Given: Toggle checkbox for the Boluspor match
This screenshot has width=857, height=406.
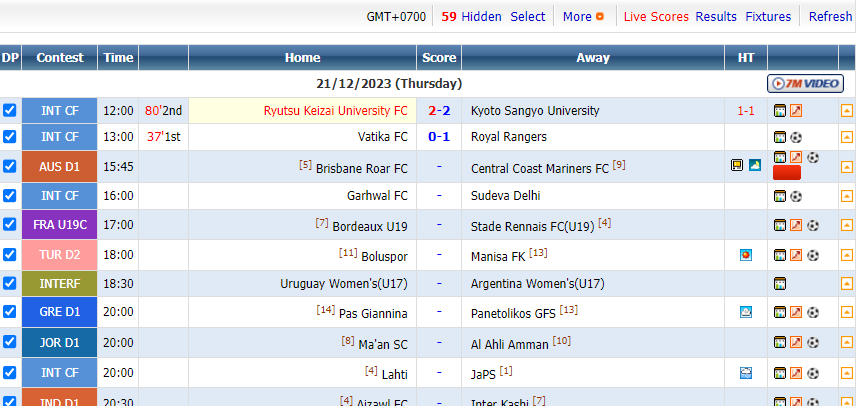Looking at the screenshot, I should coord(10,255).
